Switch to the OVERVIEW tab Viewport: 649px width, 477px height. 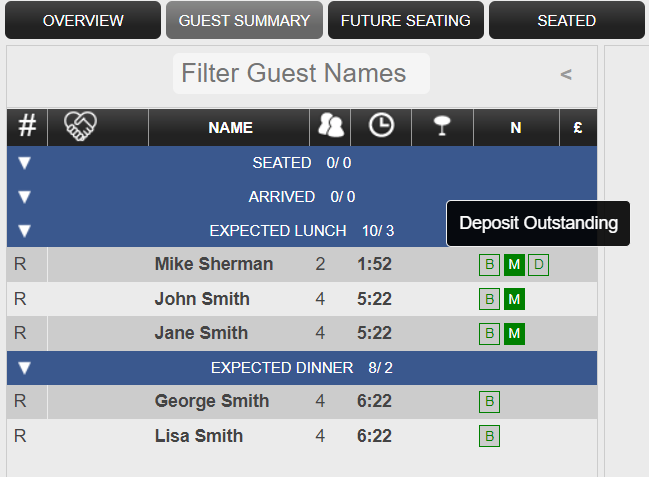click(83, 20)
